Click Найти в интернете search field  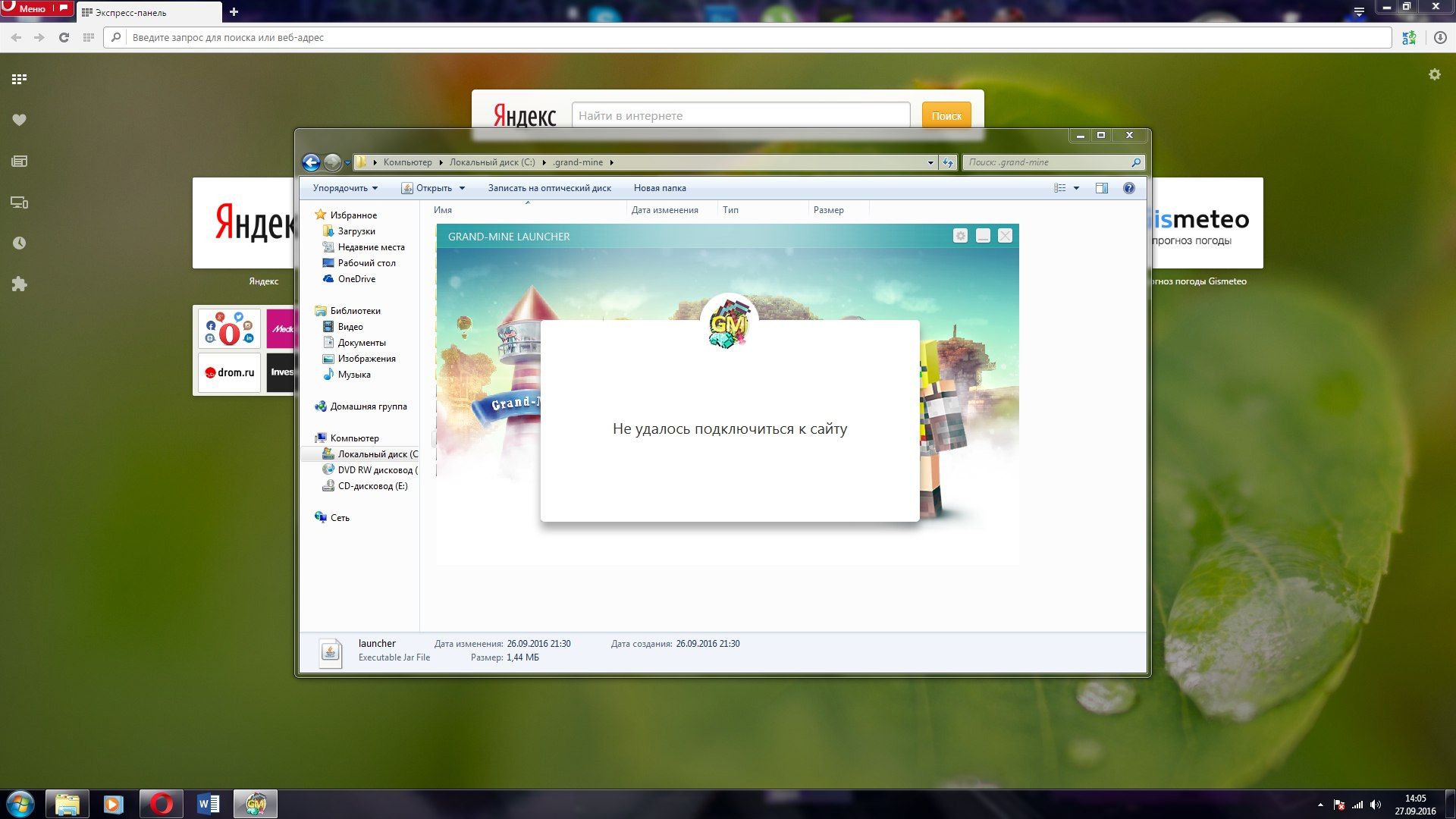(741, 115)
